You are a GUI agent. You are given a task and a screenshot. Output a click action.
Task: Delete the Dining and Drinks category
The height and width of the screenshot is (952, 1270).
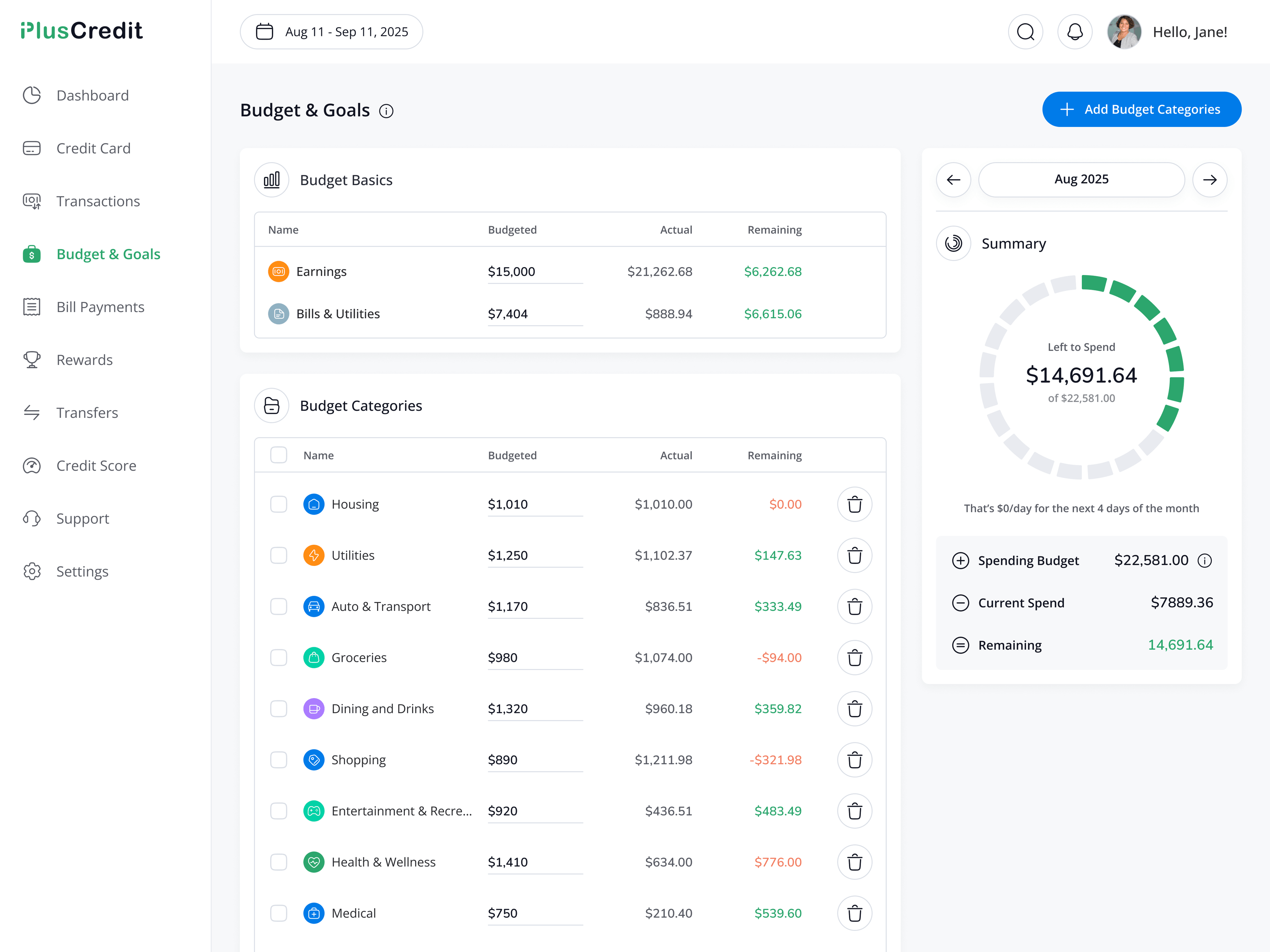(x=854, y=709)
